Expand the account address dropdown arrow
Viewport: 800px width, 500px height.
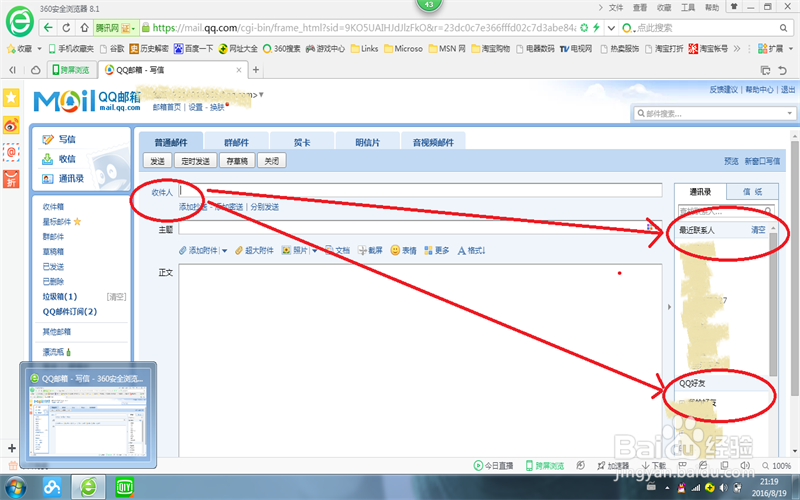pos(261,95)
